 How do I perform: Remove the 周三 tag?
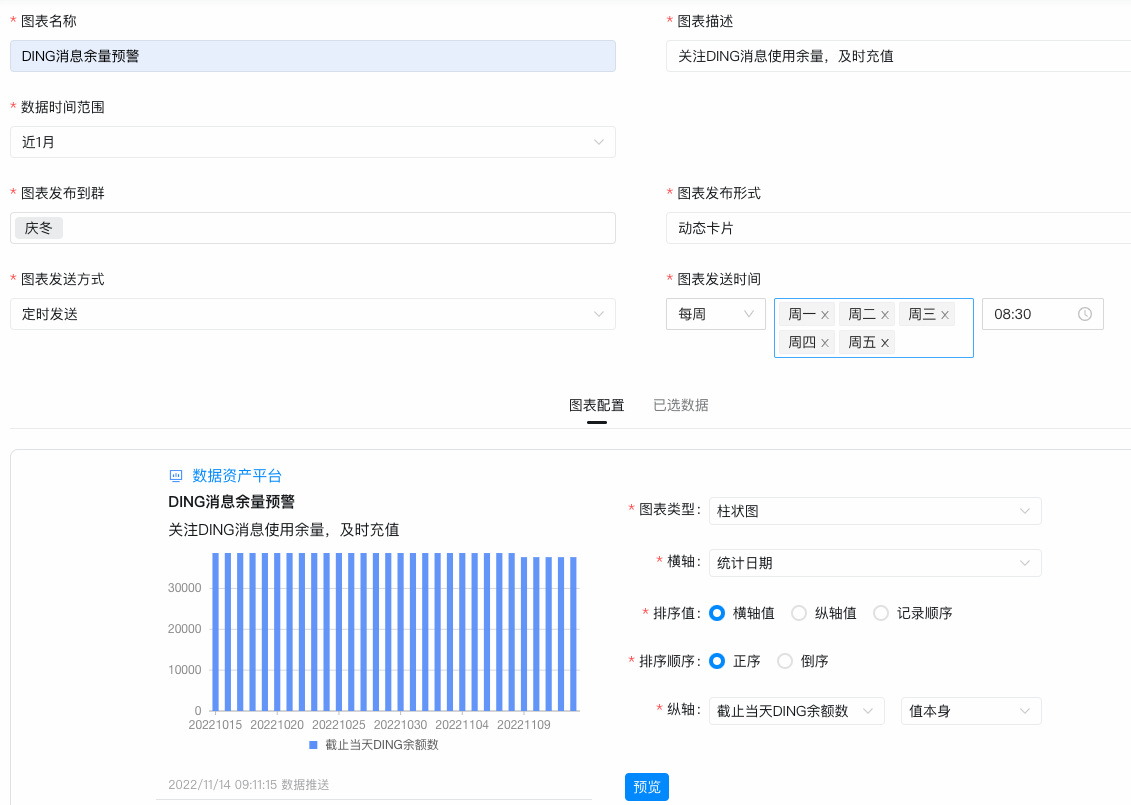(x=944, y=315)
